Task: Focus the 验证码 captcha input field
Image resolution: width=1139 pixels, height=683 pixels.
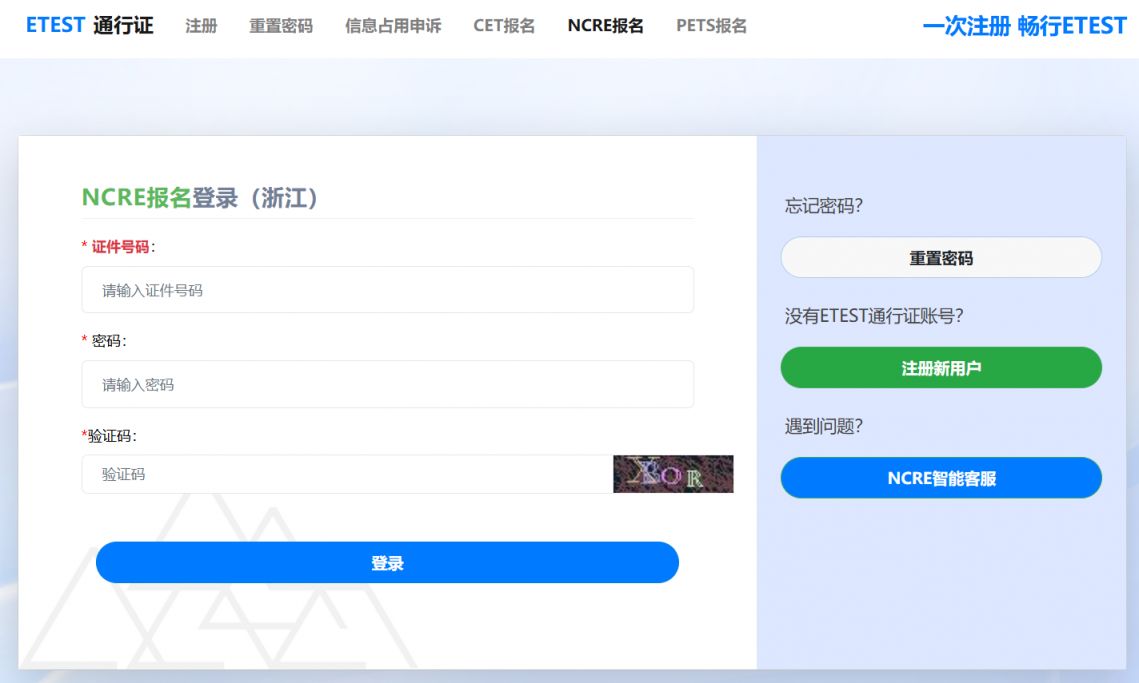Action: tap(346, 474)
